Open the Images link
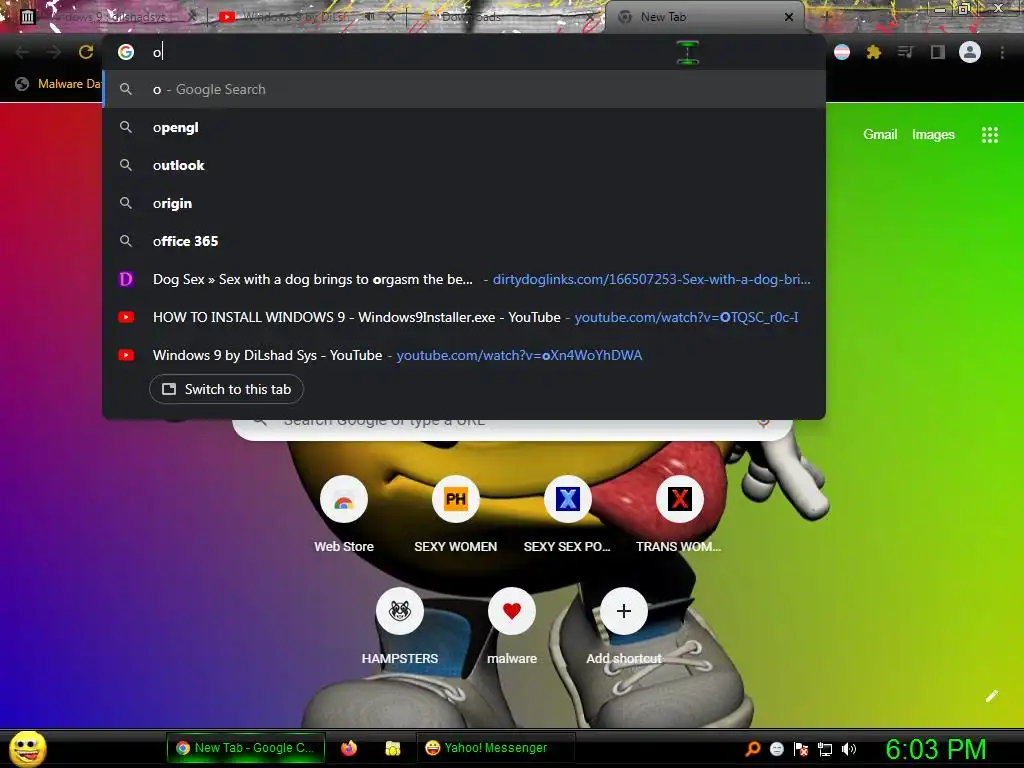Image resolution: width=1024 pixels, height=768 pixels. point(933,135)
